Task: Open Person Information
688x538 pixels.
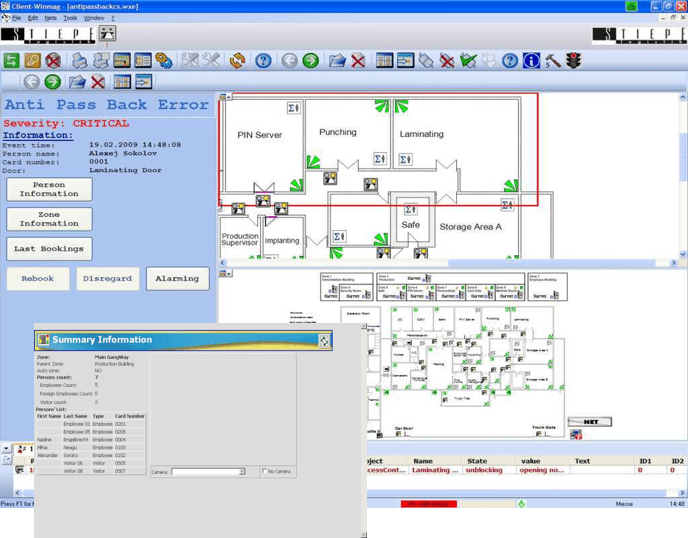Action: pos(49,190)
